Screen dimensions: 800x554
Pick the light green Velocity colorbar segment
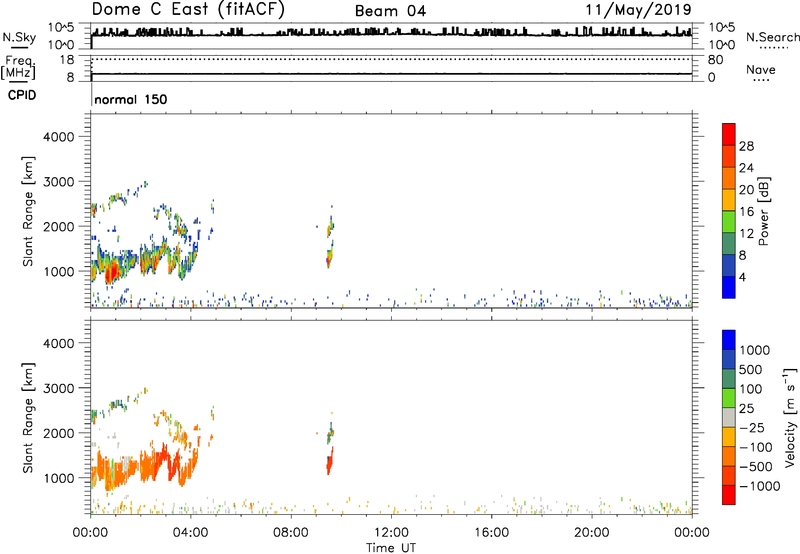point(729,398)
